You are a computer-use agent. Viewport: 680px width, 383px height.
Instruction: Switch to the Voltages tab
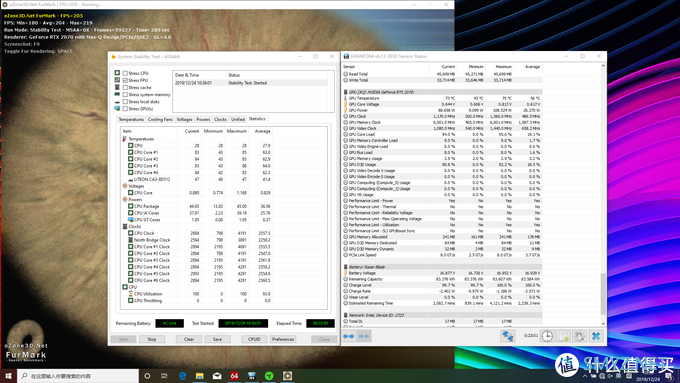(x=184, y=119)
